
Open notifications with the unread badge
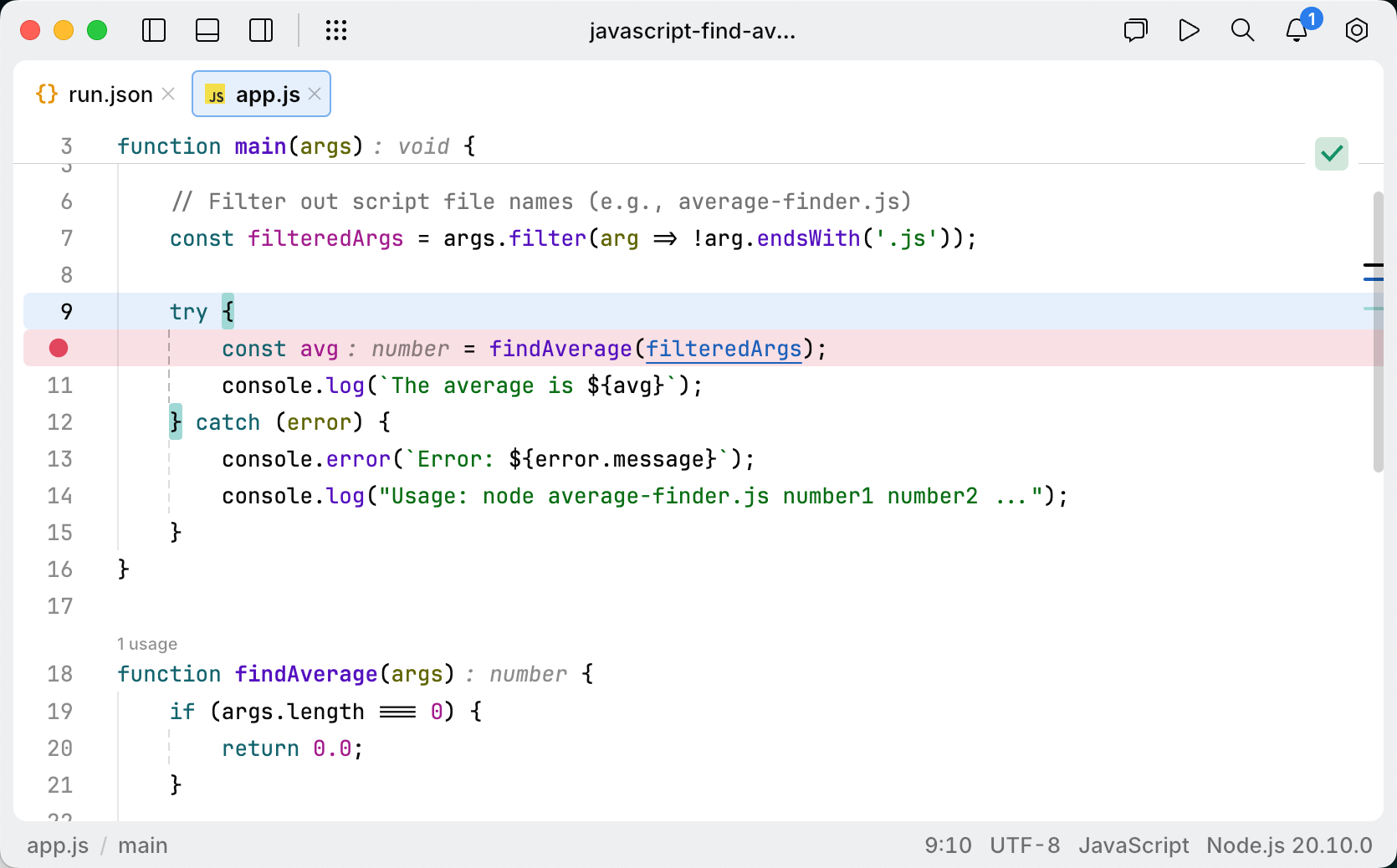coord(1296,30)
